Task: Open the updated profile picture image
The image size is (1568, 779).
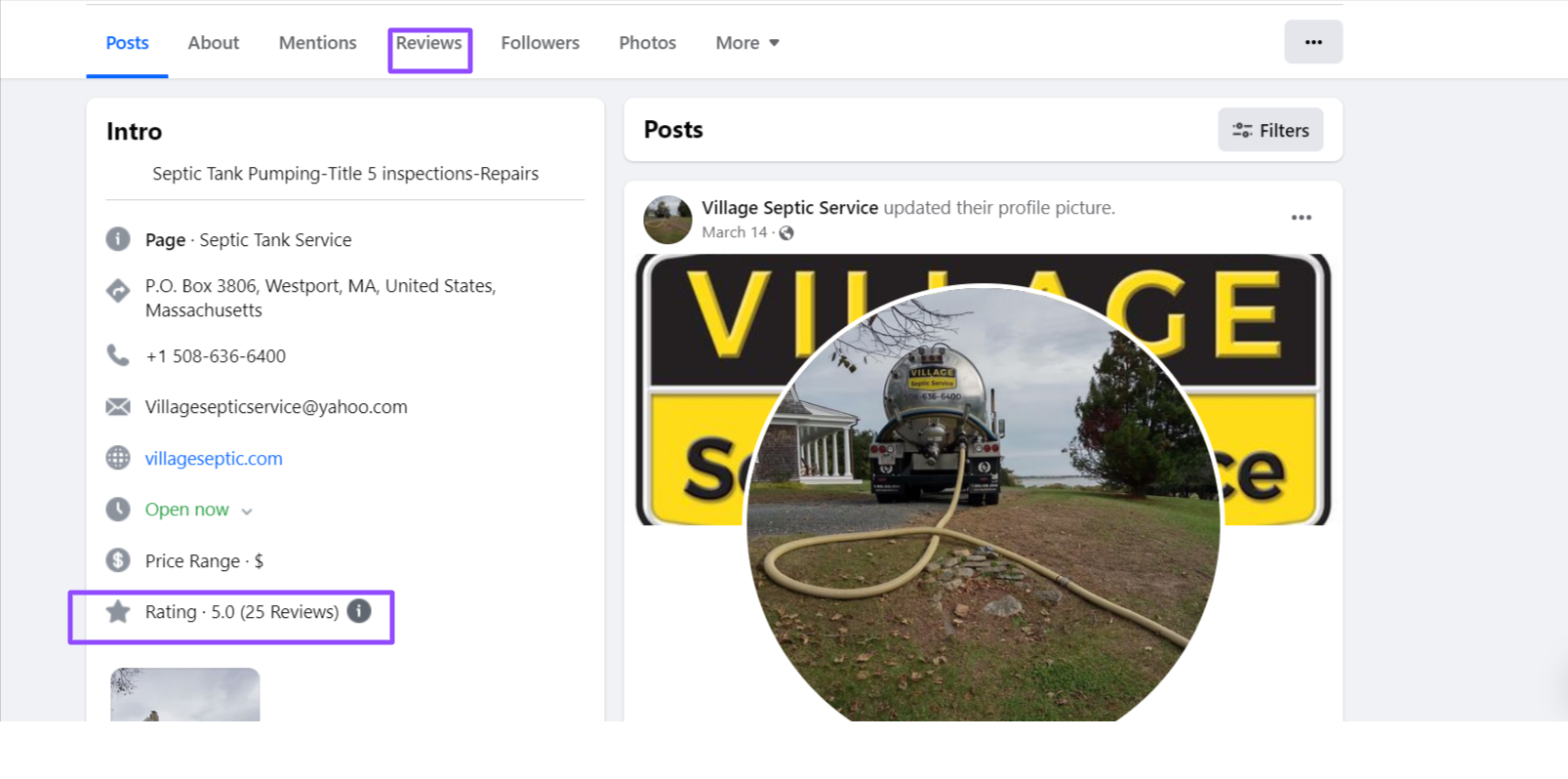Action: pos(984,488)
